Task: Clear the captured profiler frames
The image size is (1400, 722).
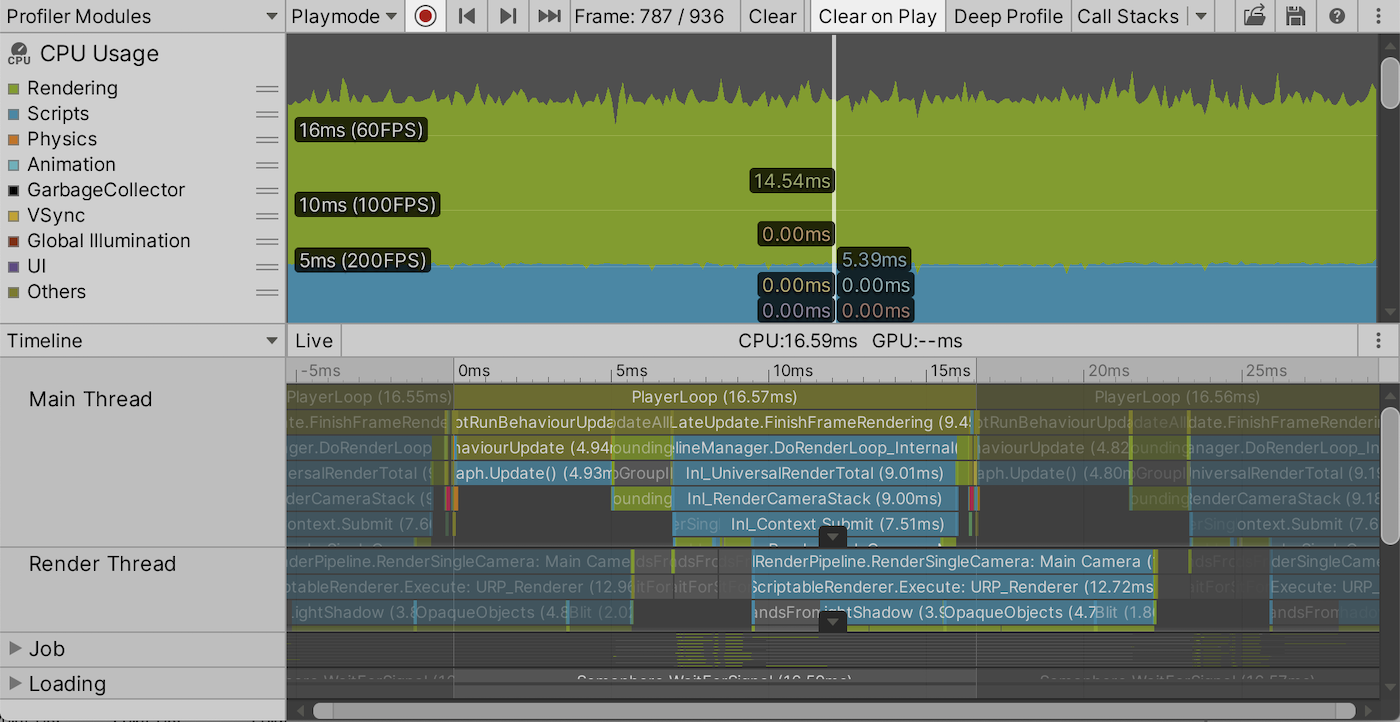Action: (773, 16)
